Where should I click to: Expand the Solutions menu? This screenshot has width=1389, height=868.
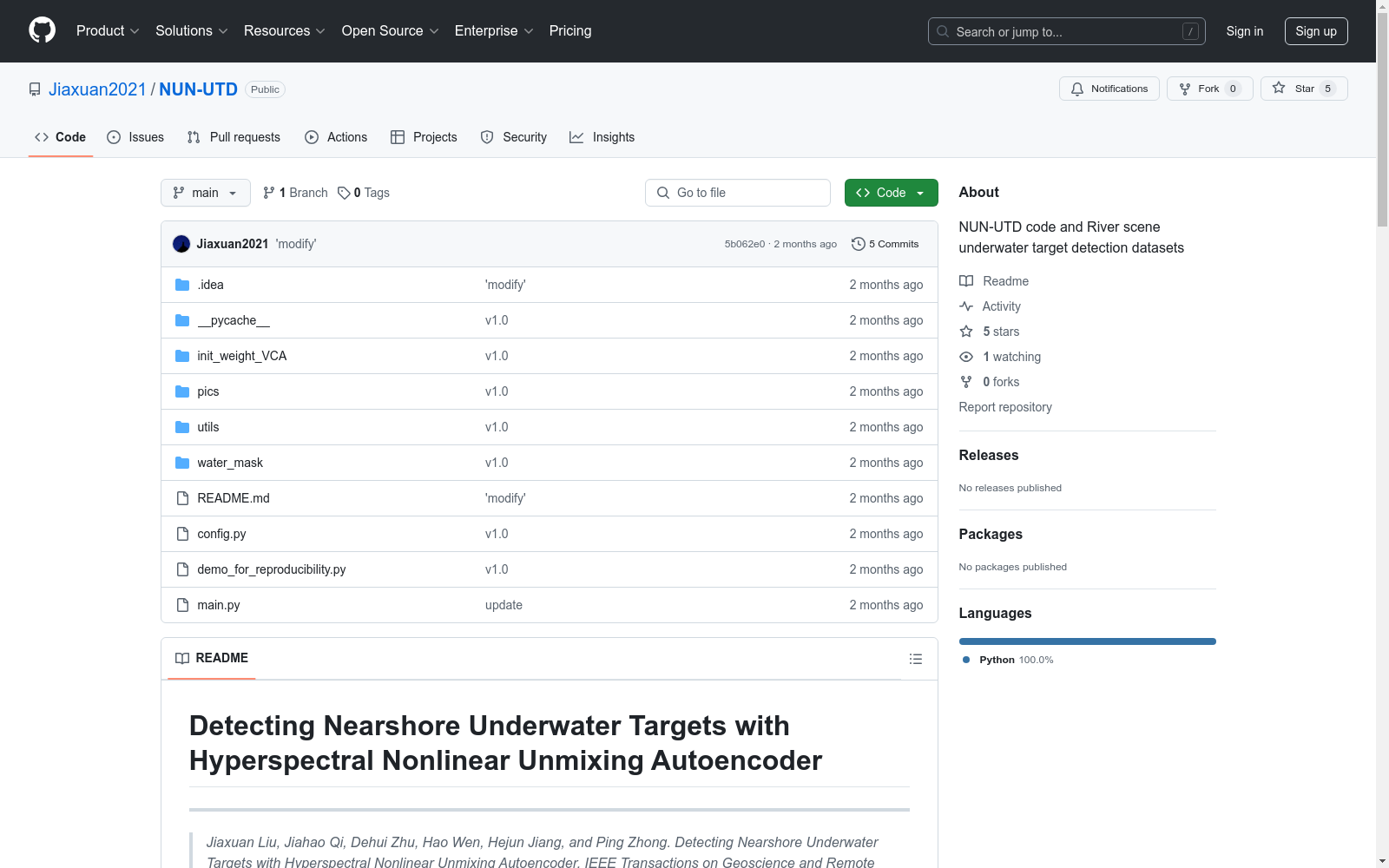click(192, 31)
